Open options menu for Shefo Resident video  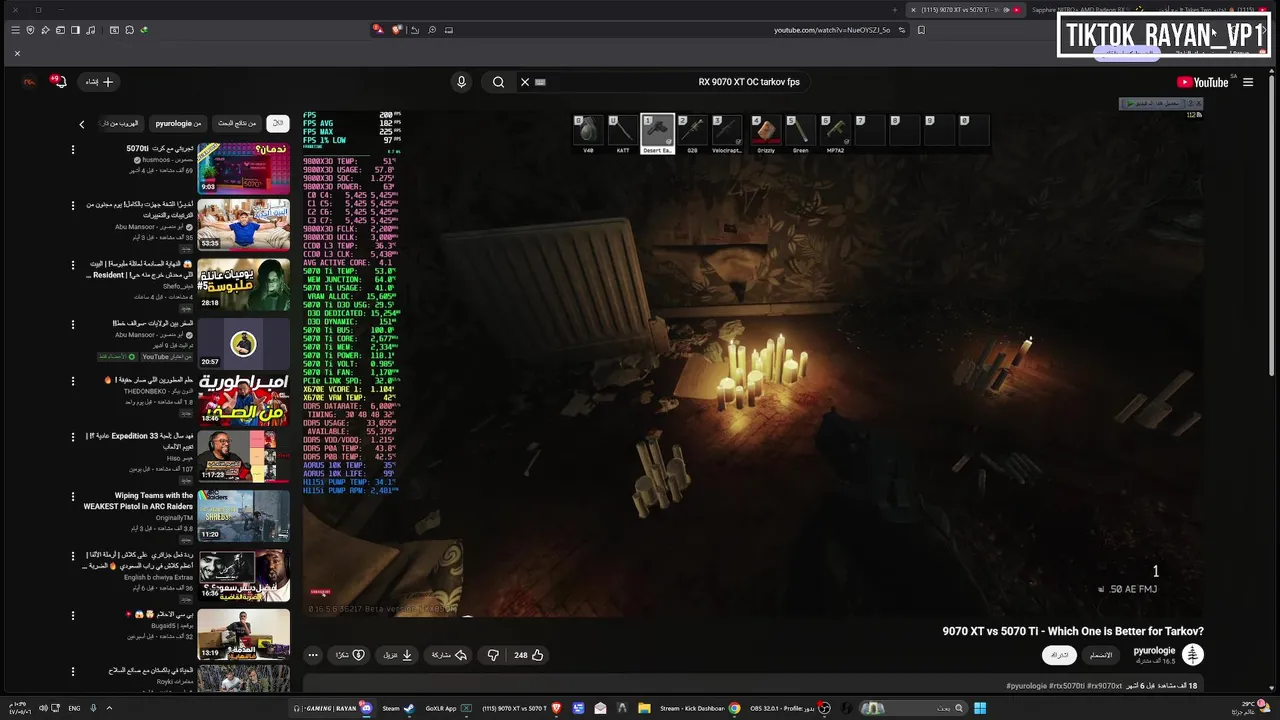tap(72, 265)
